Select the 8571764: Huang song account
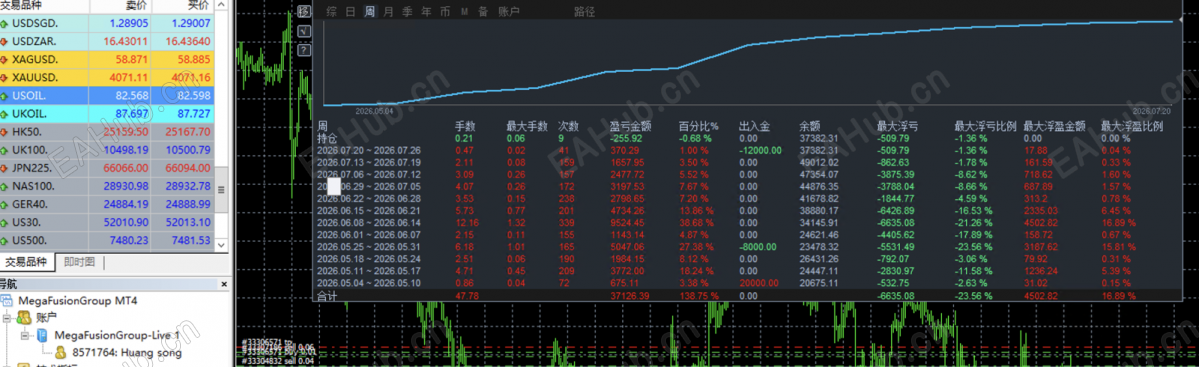This screenshot has height=367, width=1199. click(x=127, y=352)
